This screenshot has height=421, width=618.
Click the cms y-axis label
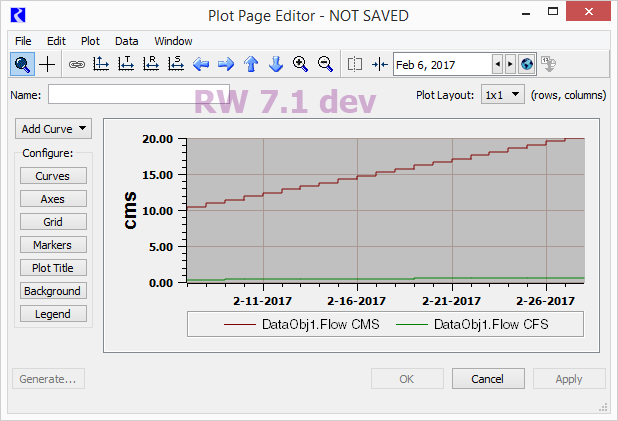[x=130, y=210]
